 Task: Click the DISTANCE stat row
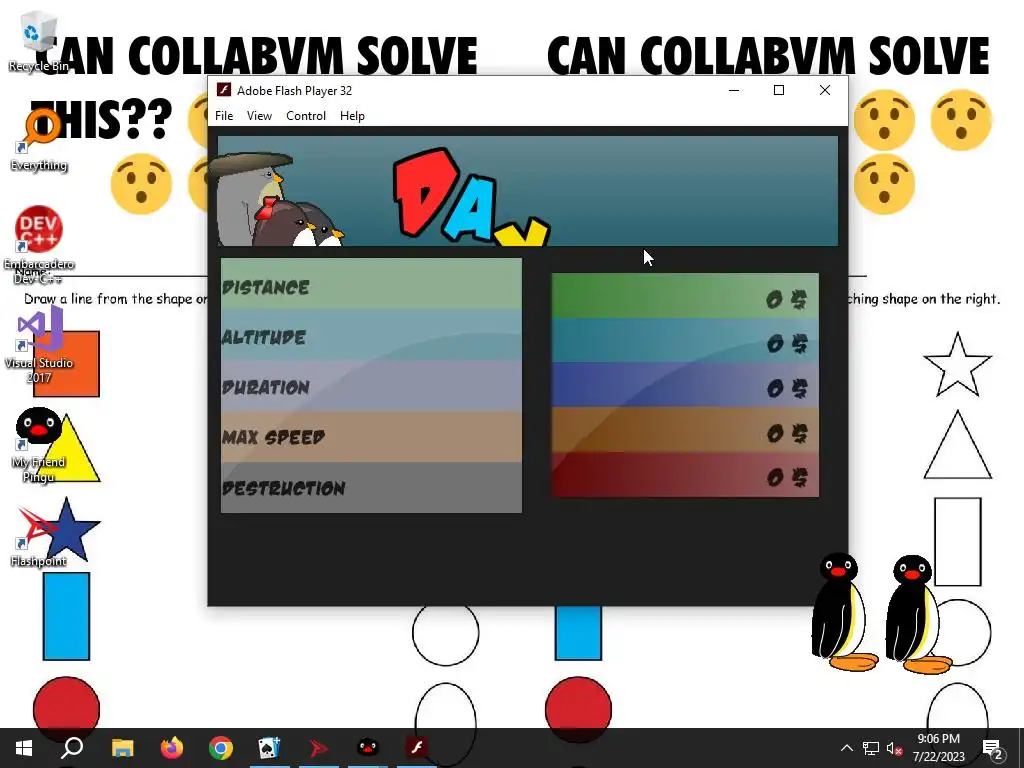(x=371, y=284)
